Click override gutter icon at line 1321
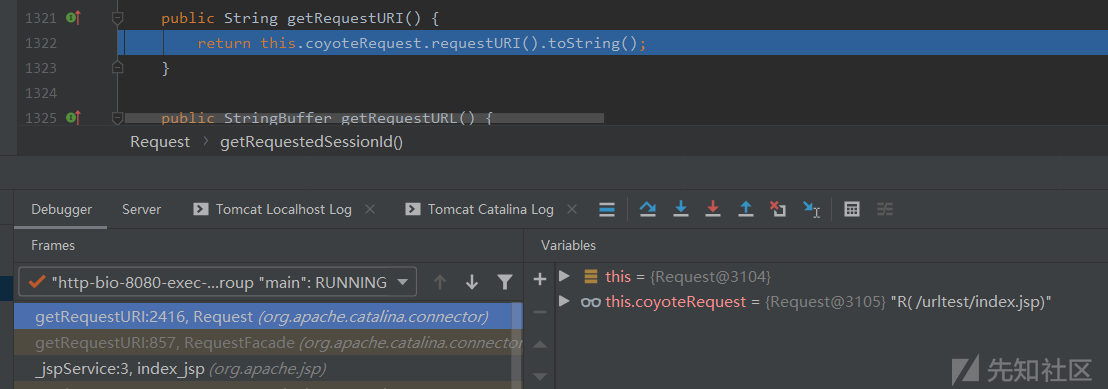 click(x=73, y=18)
